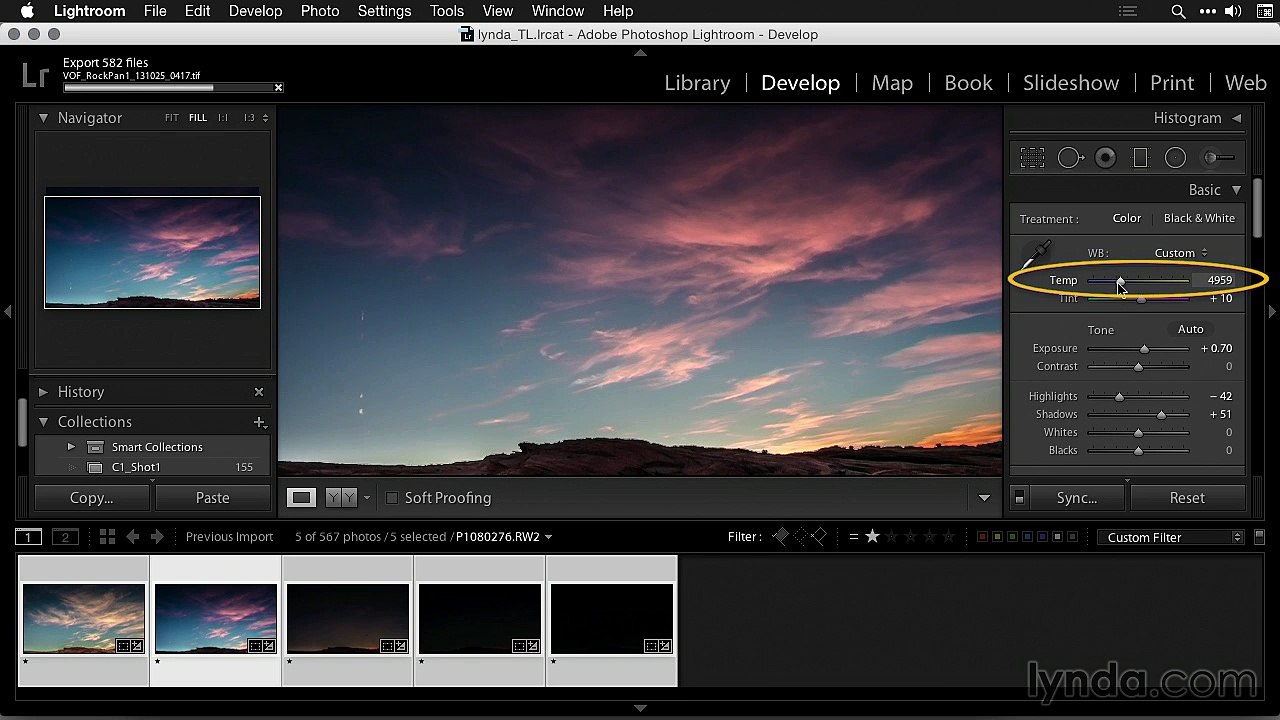Screen dimensions: 1280x720
Task: Switch to the Slideshow module
Action: pyautogui.click(x=1071, y=83)
